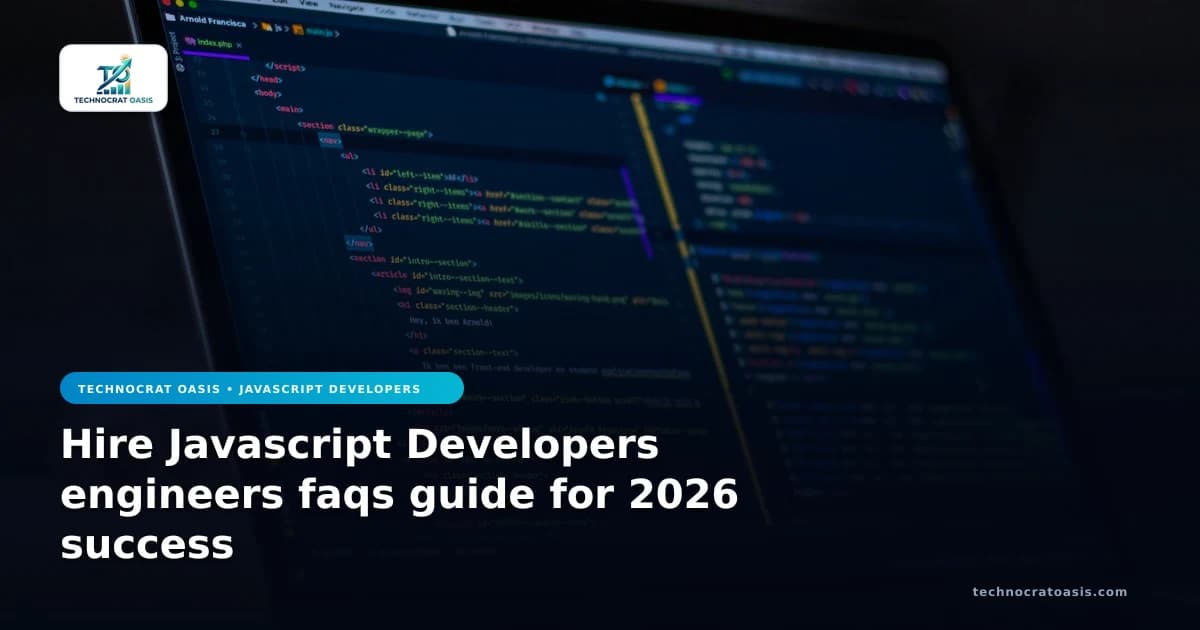Click the <body> code line
This screenshot has width=1200, height=630.
[x=267, y=93]
